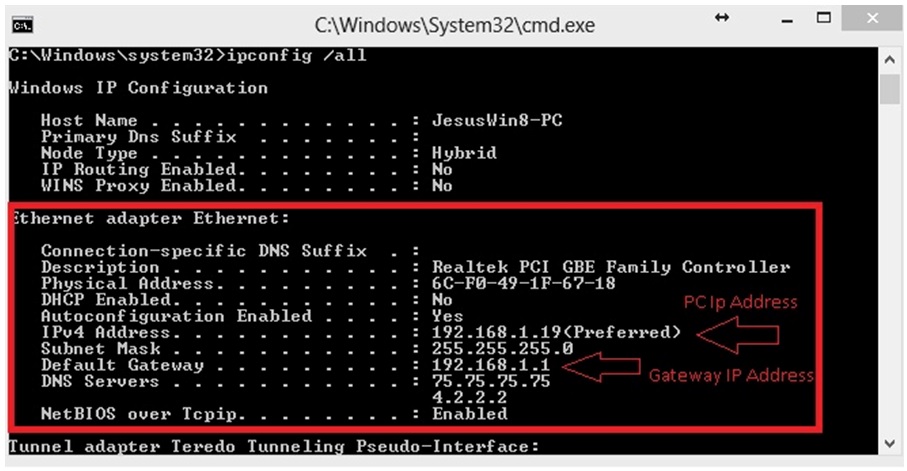
Task: Click the Physical Address 6C-F0-49-1F-67-18
Action: 523,284
